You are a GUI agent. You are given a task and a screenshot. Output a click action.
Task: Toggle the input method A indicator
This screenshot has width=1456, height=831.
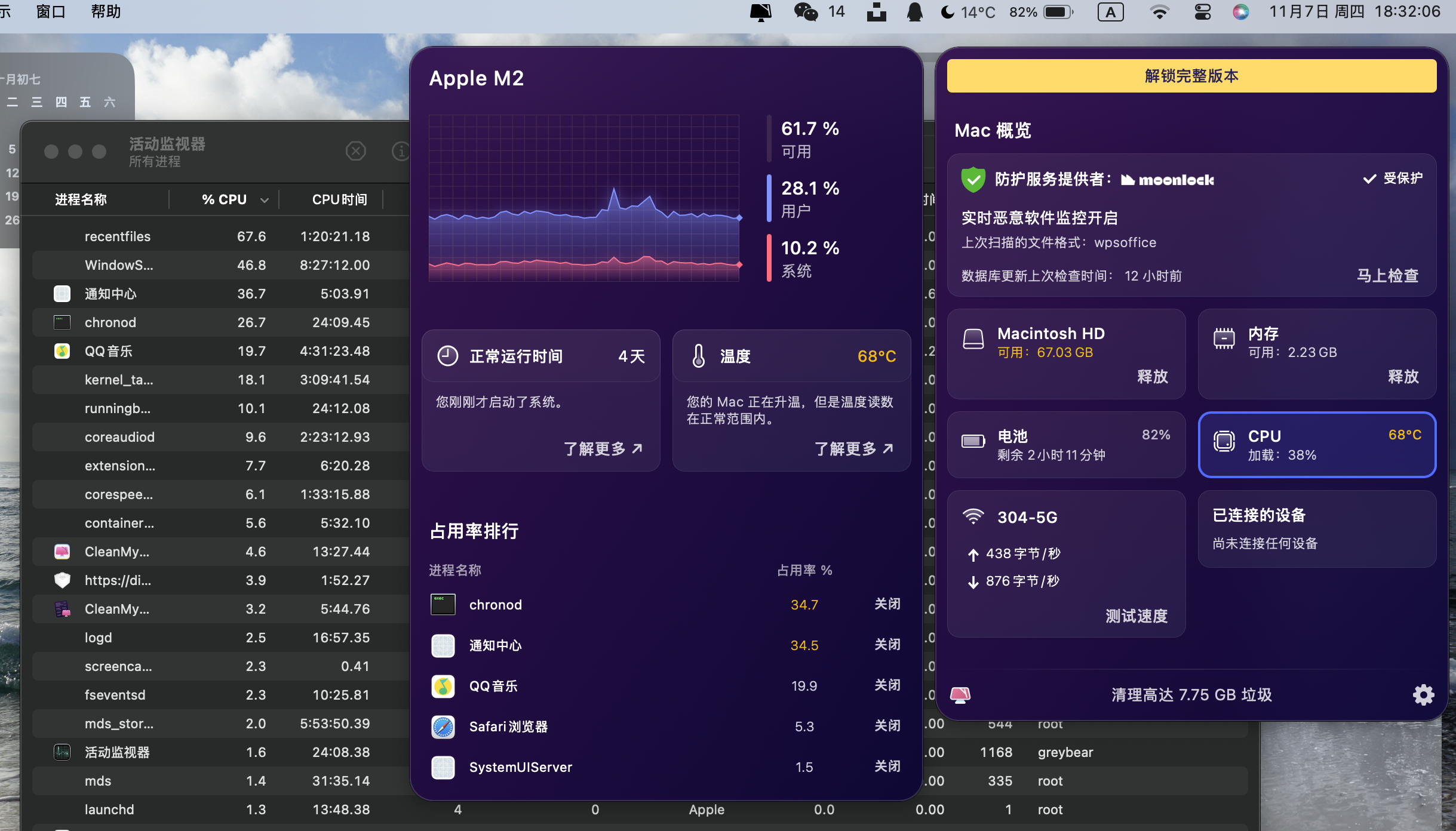coord(1110,12)
